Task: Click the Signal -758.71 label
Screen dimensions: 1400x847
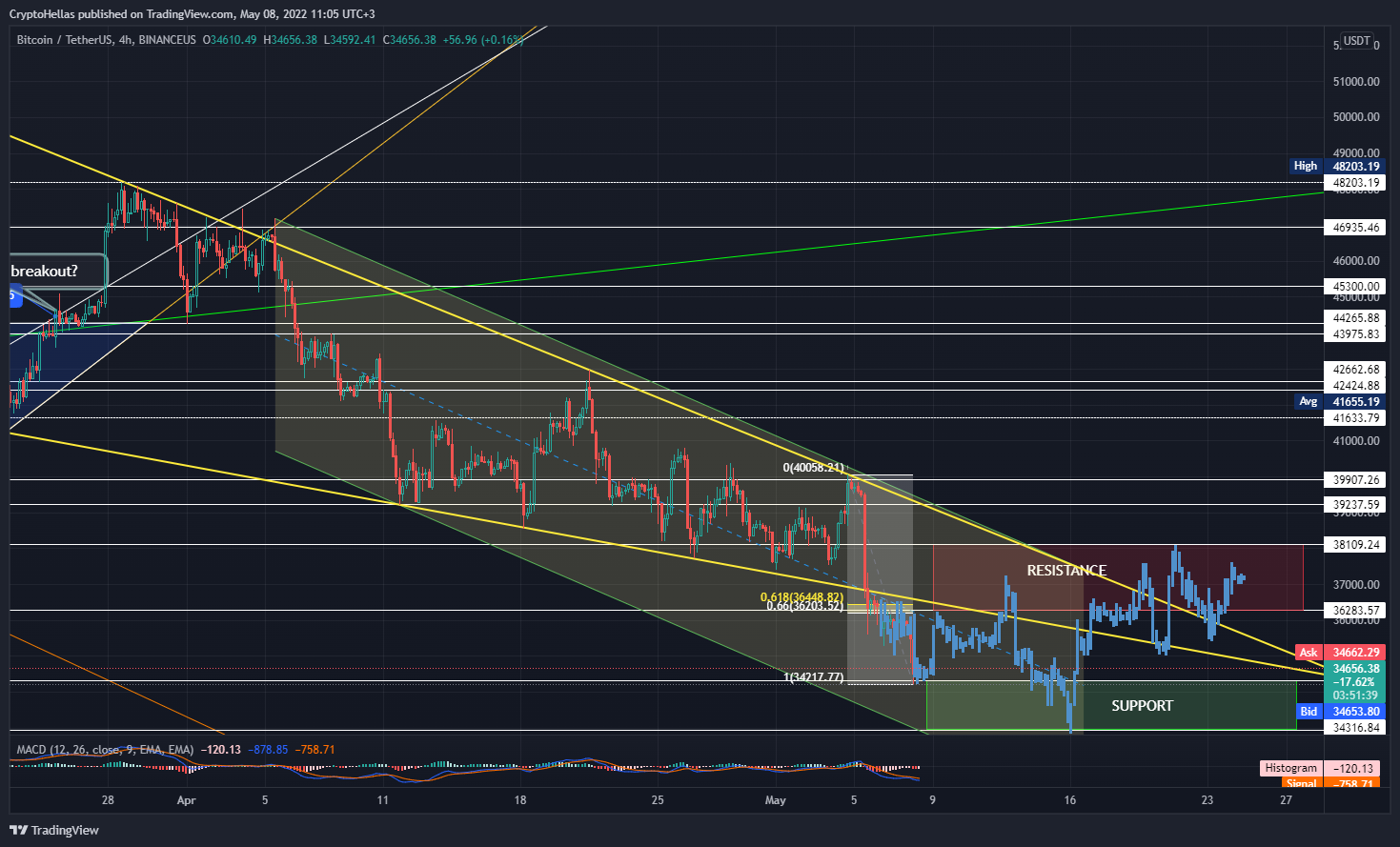Action: [x=1329, y=784]
